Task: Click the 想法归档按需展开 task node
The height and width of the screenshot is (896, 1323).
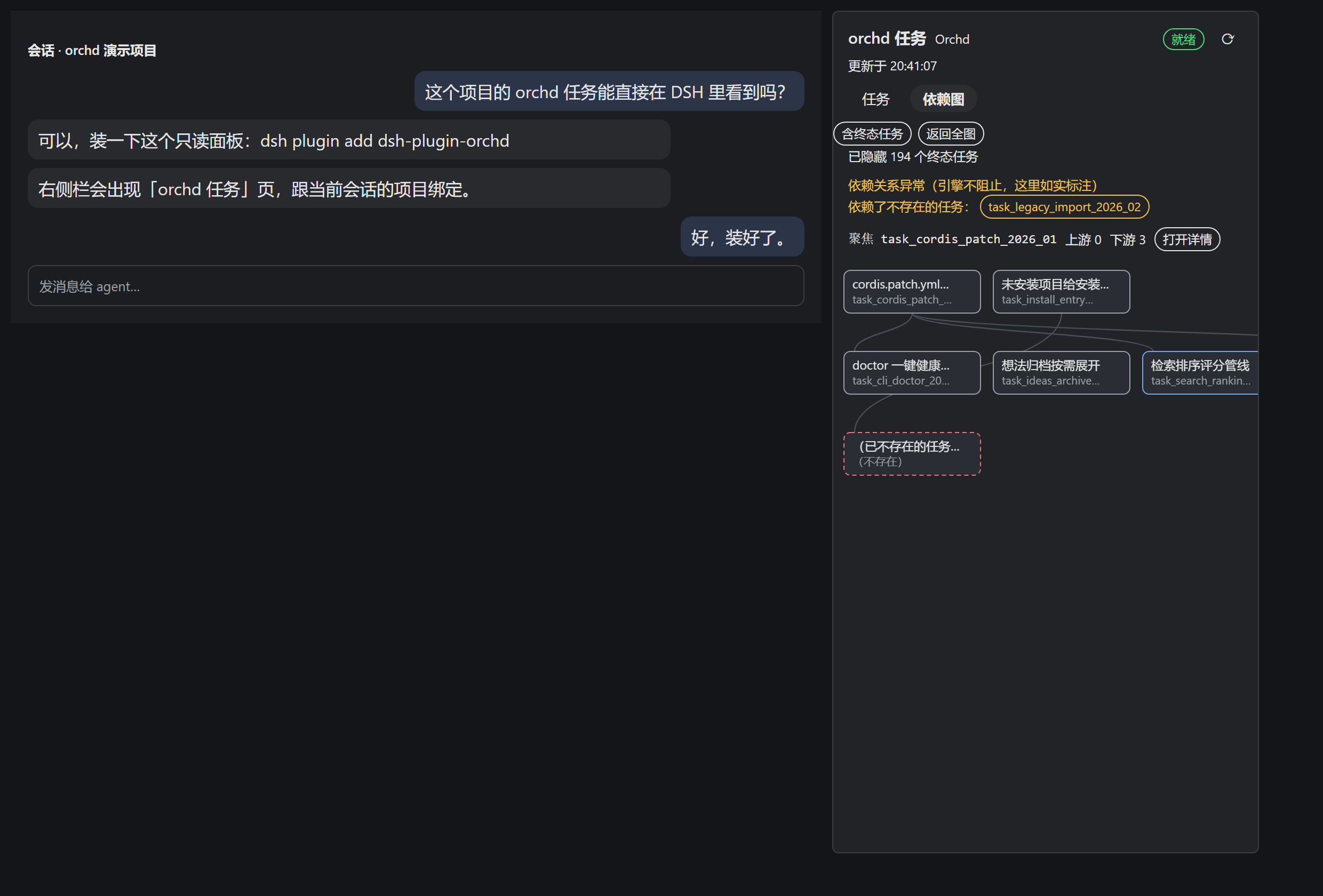Action: (1061, 372)
